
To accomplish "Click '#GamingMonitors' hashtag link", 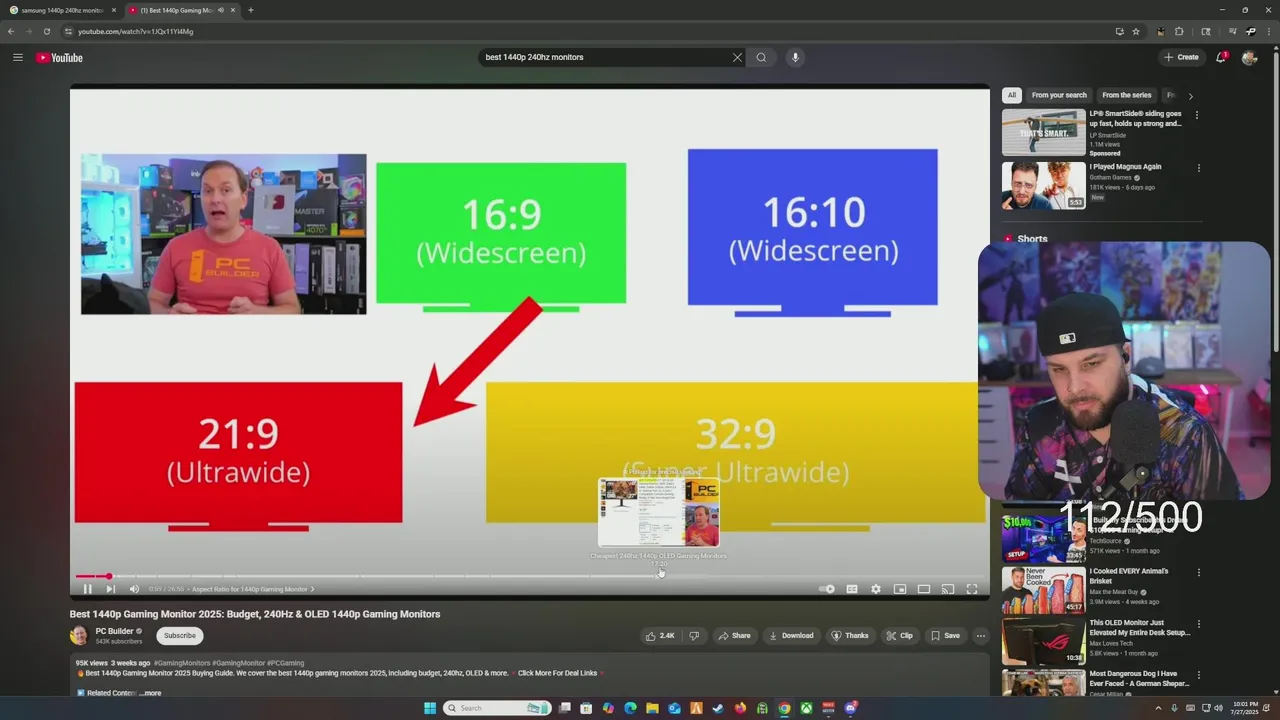I will pos(182,663).
